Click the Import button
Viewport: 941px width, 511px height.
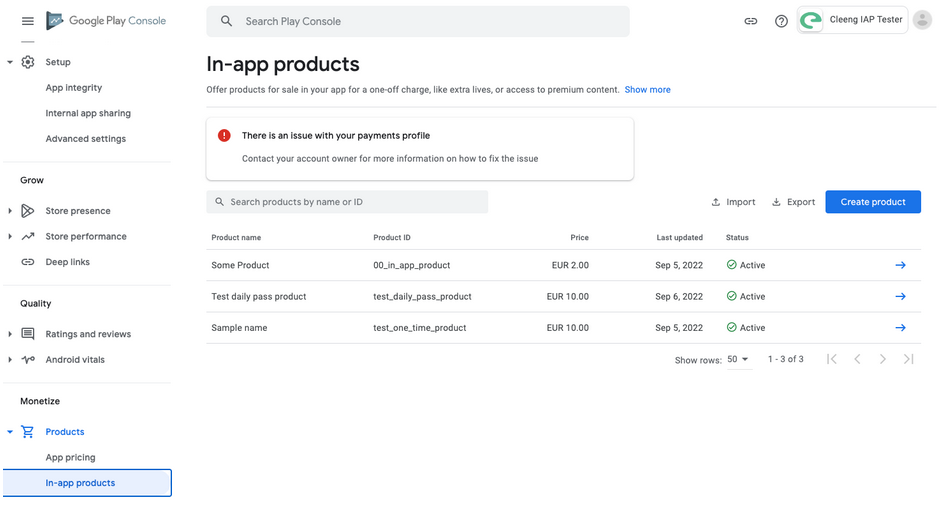pos(733,202)
